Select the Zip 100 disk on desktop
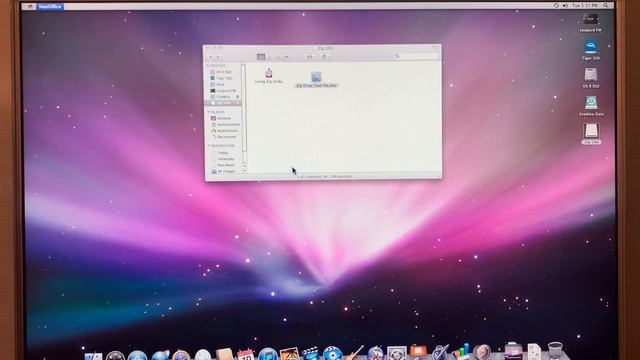 pos(591,131)
